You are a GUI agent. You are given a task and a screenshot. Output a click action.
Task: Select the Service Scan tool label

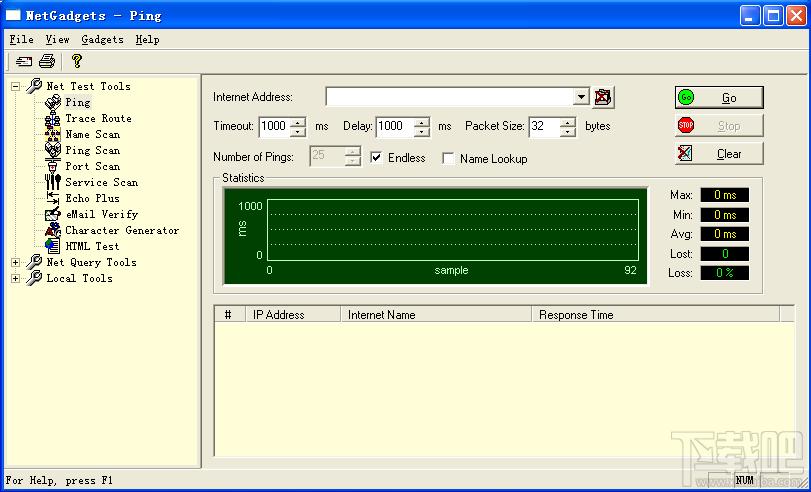pos(101,182)
